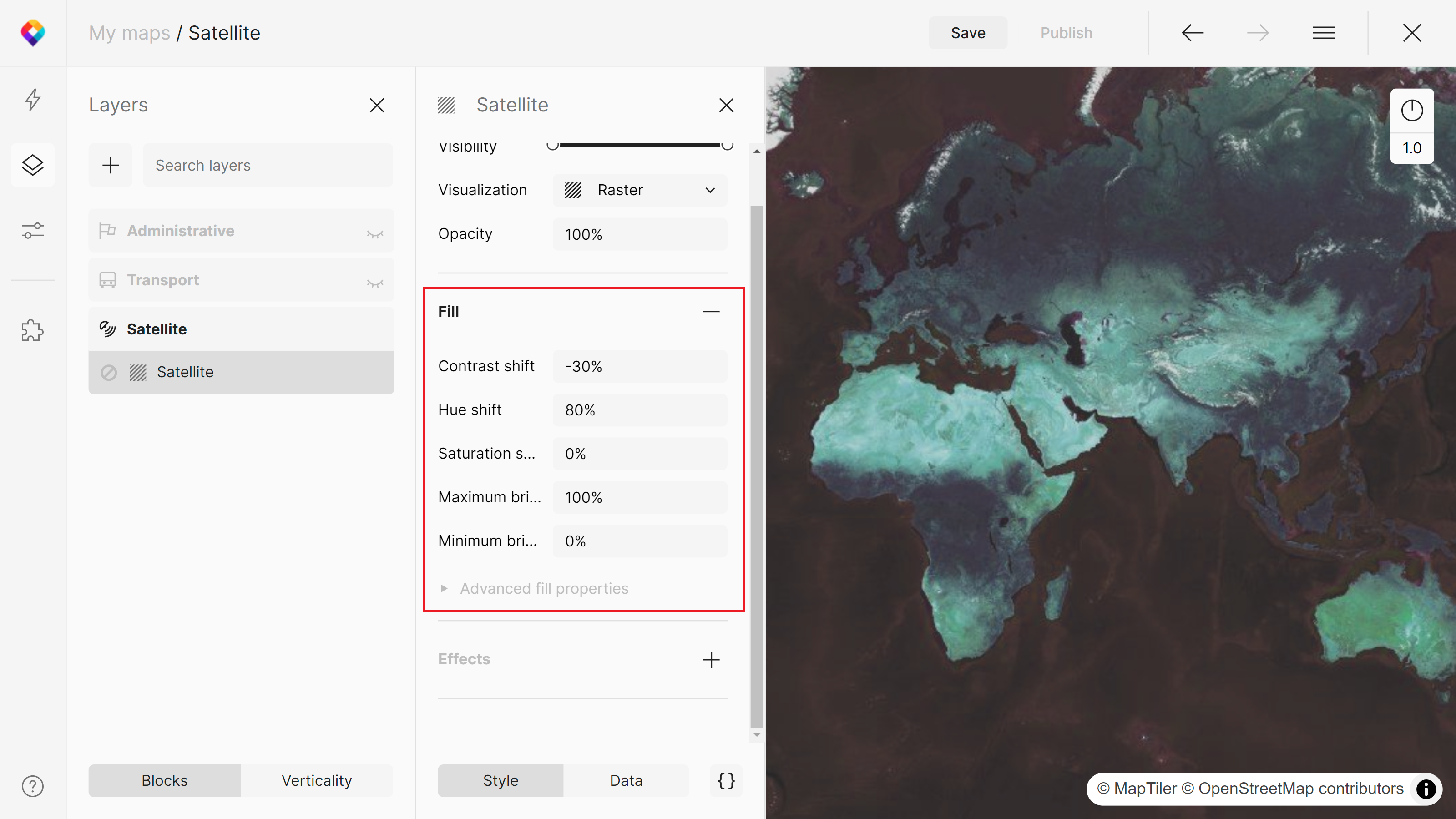Reset map bearing with compass icon
The image size is (1456, 819).
(1411, 111)
